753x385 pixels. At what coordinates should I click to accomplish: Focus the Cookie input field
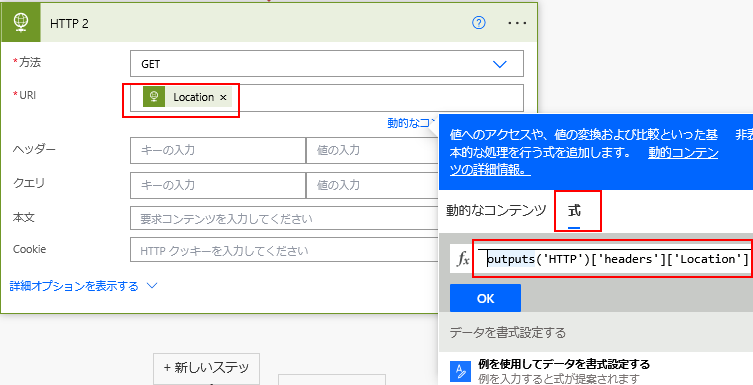point(284,251)
